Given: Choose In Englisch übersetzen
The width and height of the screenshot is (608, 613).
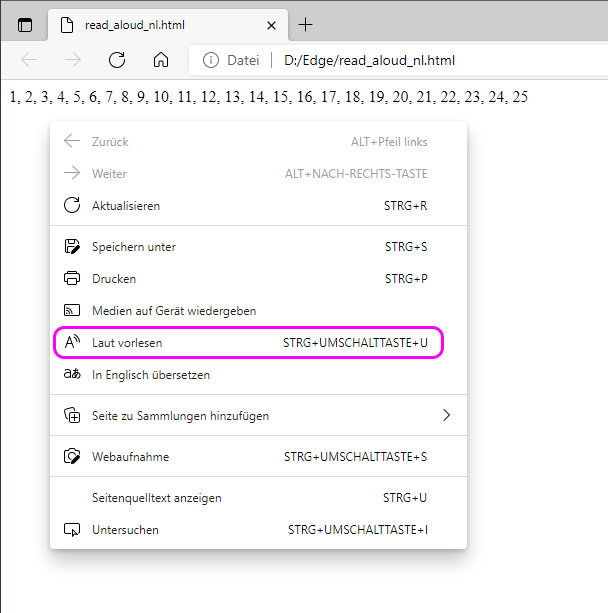Looking at the screenshot, I should pyautogui.click(x=258, y=375).
